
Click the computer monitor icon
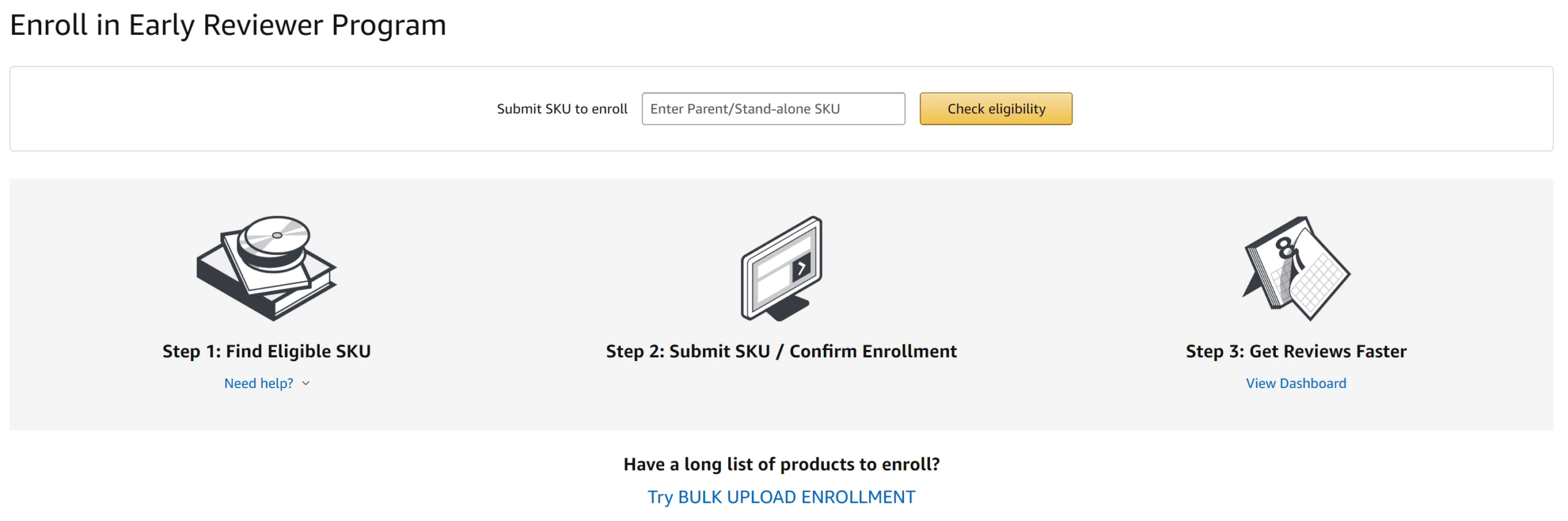[782, 268]
